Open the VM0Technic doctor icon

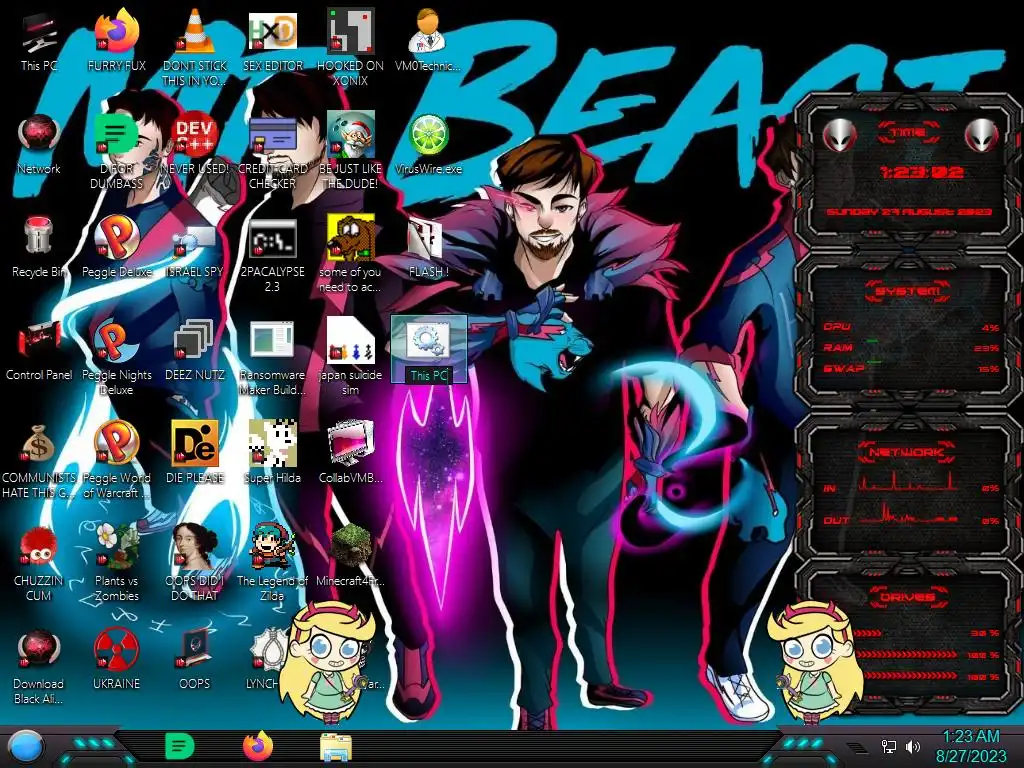coord(428,40)
